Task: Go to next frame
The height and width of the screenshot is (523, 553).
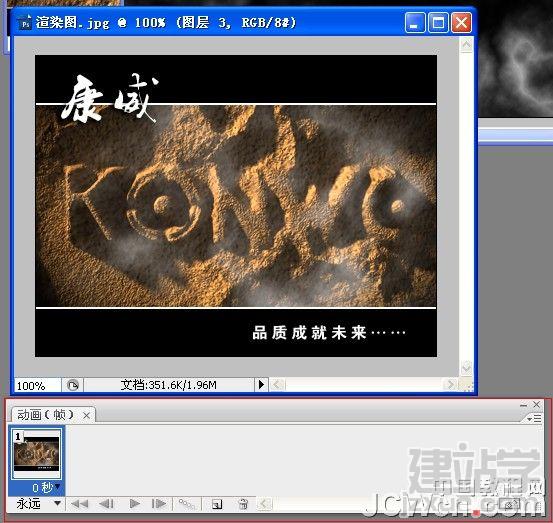Action: [159, 503]
